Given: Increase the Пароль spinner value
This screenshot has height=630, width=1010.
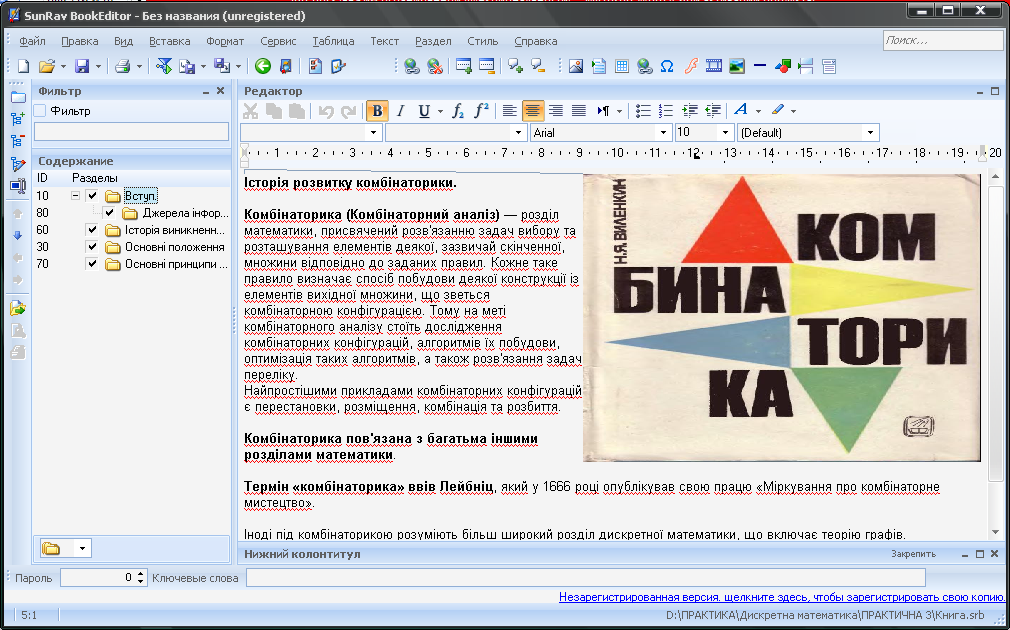Looking at the screenshot, I should click(x=141, y=573).
